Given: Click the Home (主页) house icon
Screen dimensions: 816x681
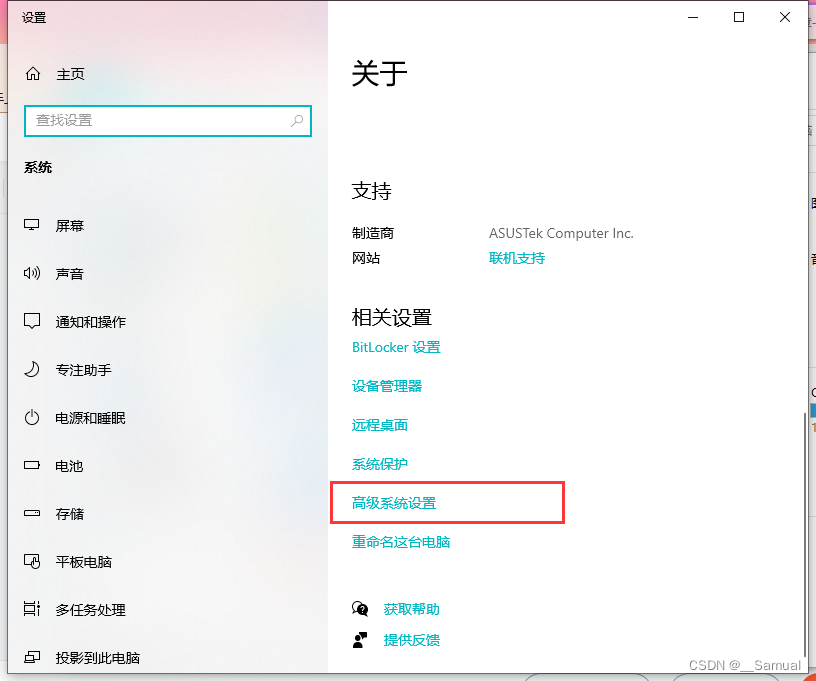Looking at the screenshot, I should pos(33,74).
